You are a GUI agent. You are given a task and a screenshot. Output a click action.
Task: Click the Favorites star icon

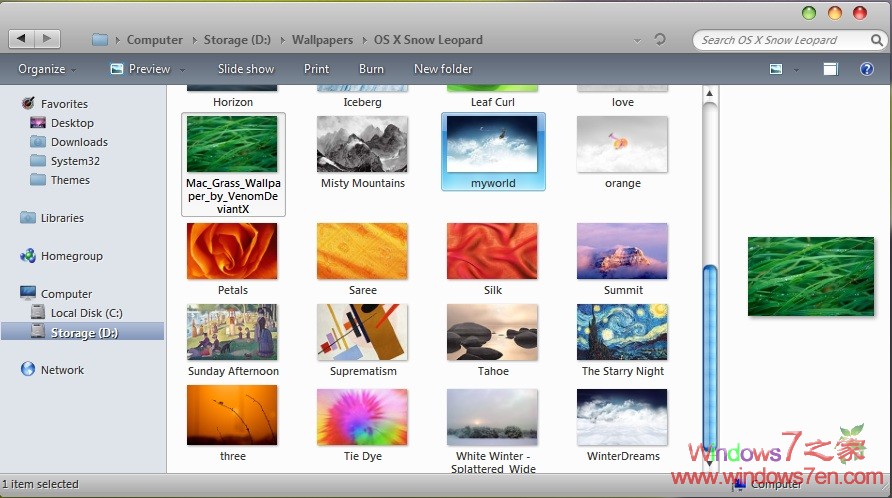28,103
